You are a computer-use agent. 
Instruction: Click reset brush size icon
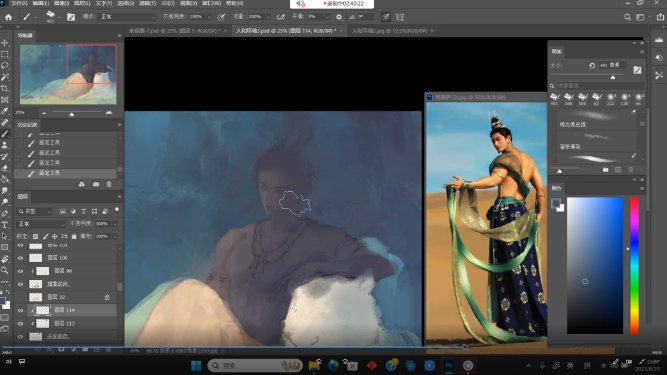(x=592, y=65)
